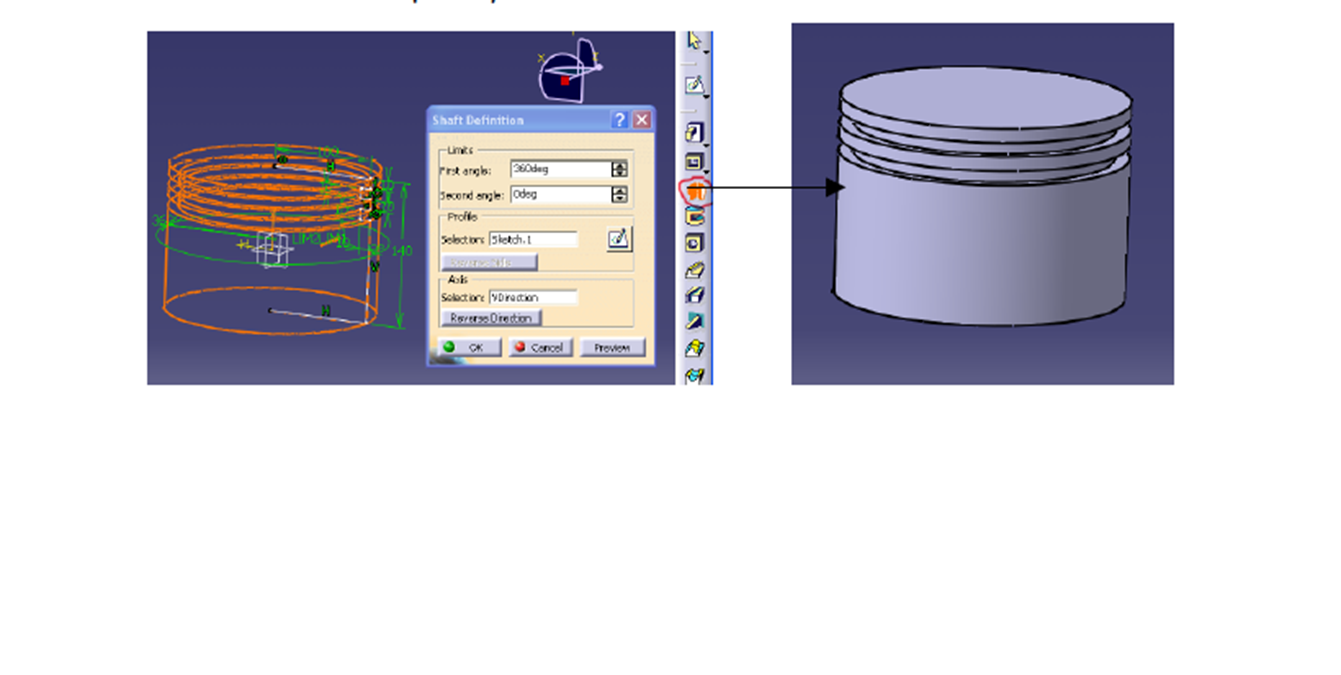Select the Pocket tool icon
This screenshot has width=1341, height=675.
(696, 162)
